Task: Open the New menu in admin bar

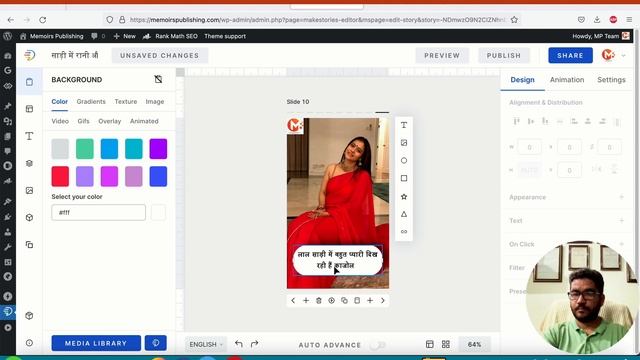Action: pos(125,36)
